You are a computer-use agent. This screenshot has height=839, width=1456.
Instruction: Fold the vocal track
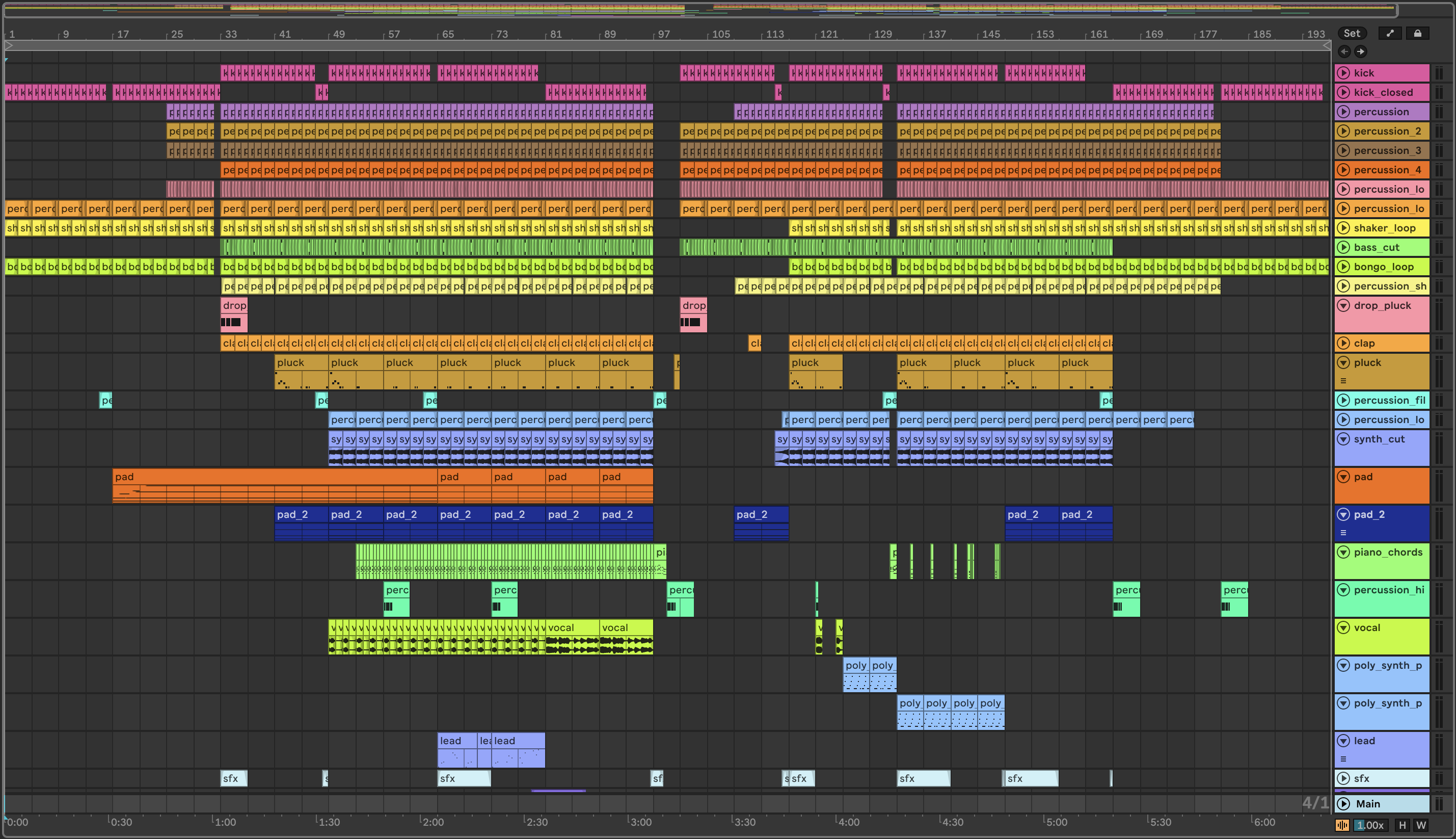coord(1344,627)
